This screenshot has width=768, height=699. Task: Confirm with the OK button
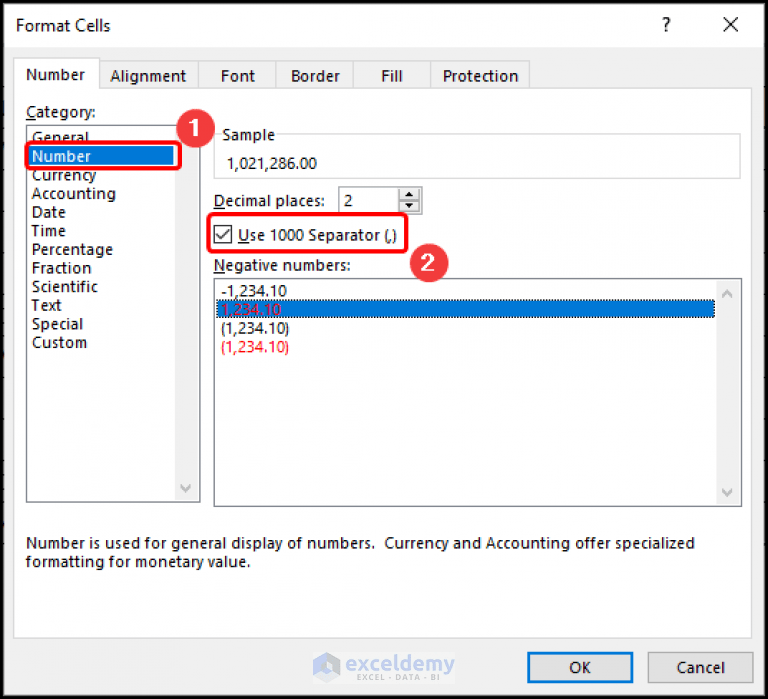pyautogui.click(x=579, y=667)
